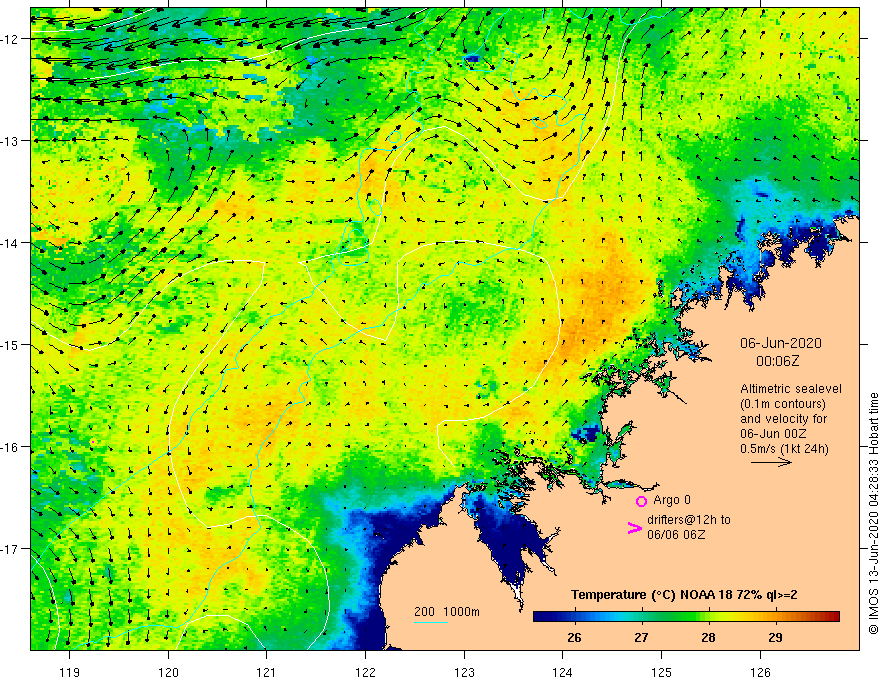Click the red end of temperature colorbar
Viewport: 880px width, 680px height.
point(831,617)
